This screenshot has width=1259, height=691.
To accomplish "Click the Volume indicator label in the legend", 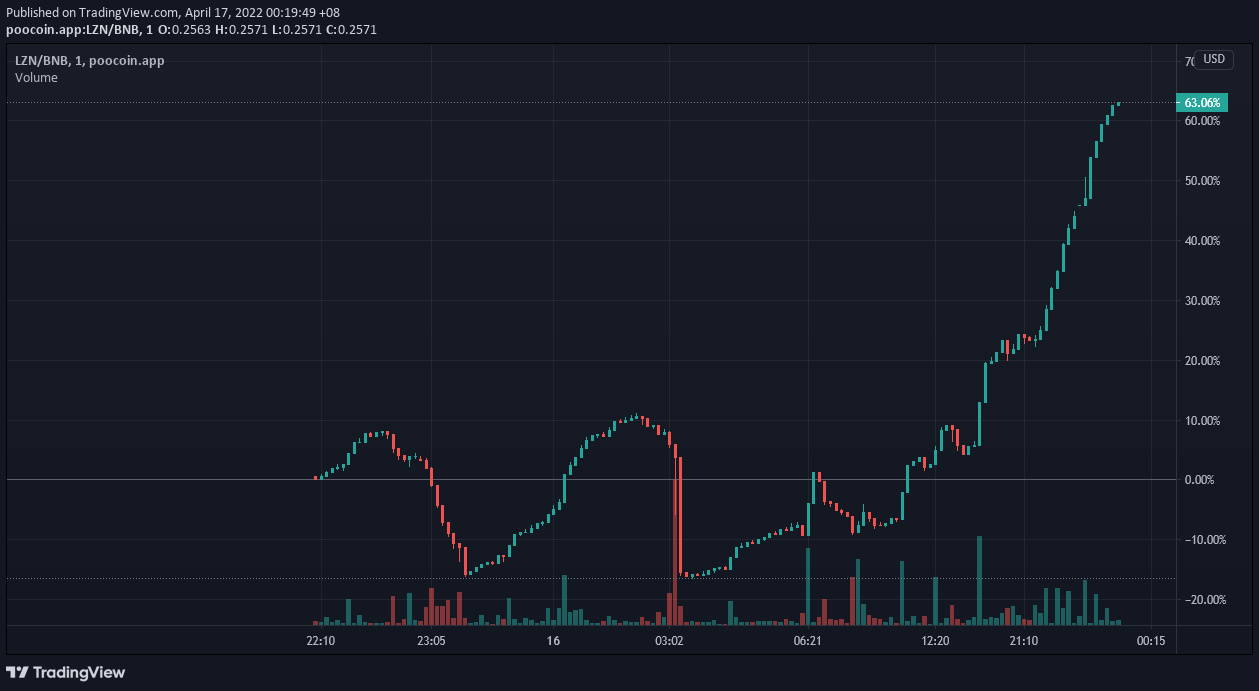I will click(x=36, y=77).
